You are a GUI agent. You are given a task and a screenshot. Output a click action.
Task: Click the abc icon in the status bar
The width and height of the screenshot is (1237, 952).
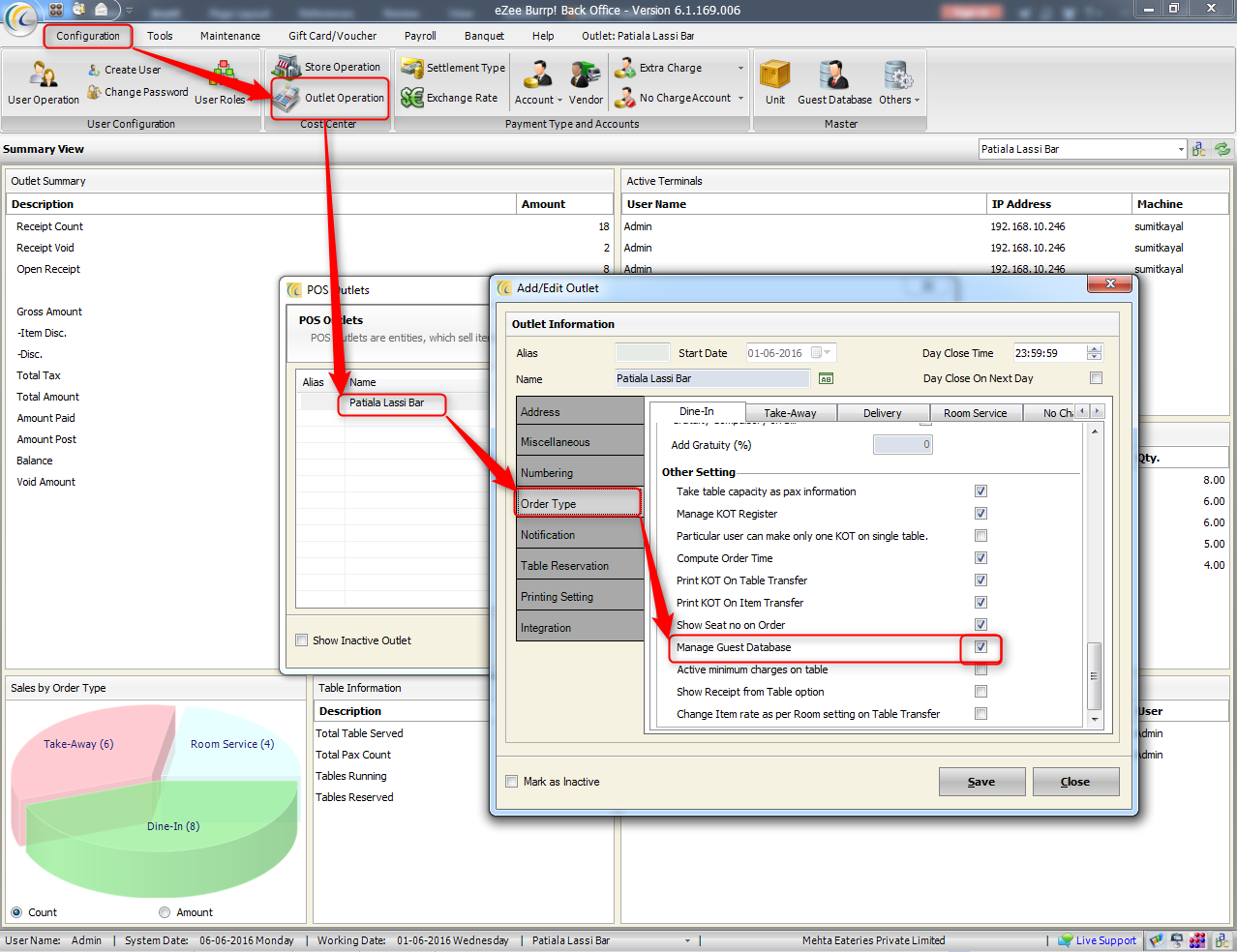[1220, 940]
